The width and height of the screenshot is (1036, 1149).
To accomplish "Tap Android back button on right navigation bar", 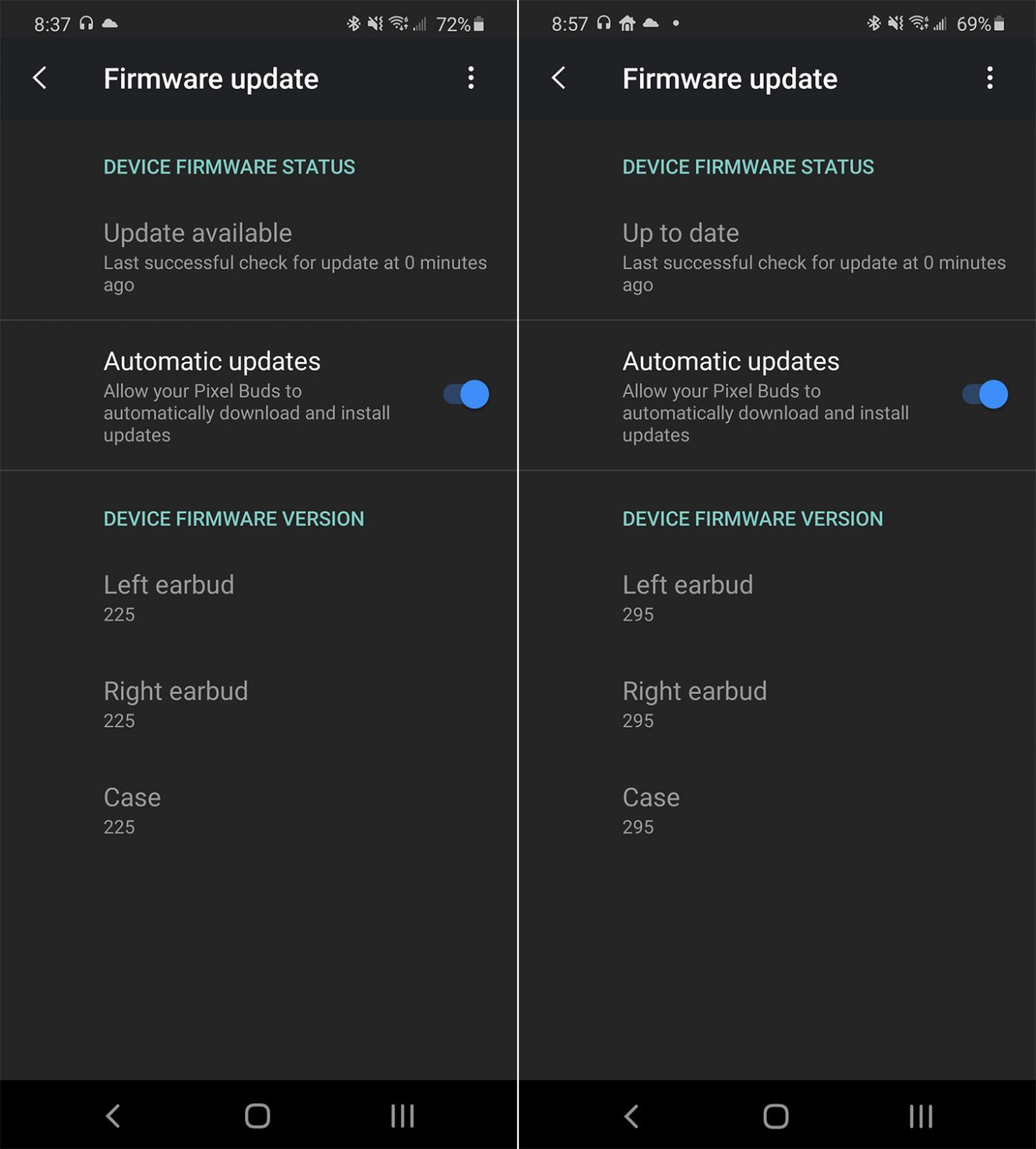I will (x=631, y=1116).
